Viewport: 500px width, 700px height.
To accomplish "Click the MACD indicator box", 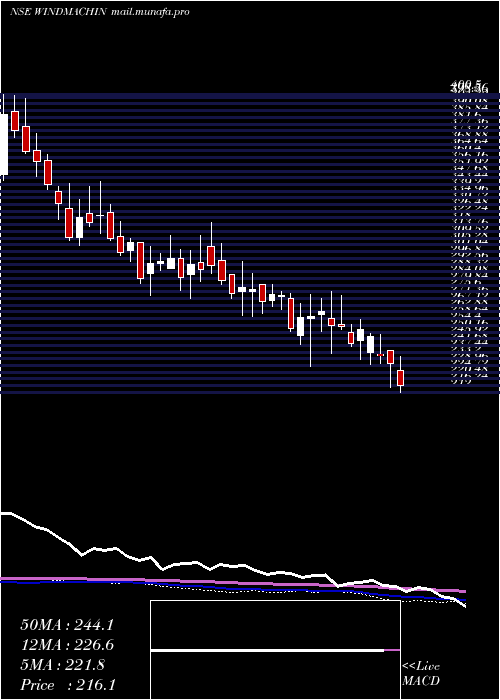I will coord(275,650).
